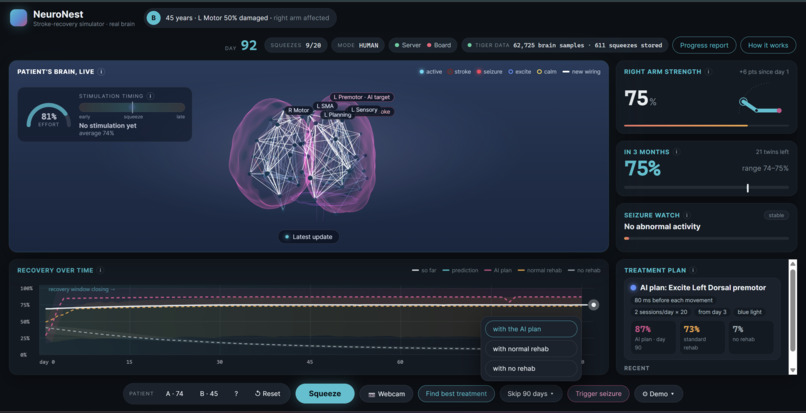Click '80 ms before each movement' tag
This screenshot has height=413, width=806.
pos(673,300)
